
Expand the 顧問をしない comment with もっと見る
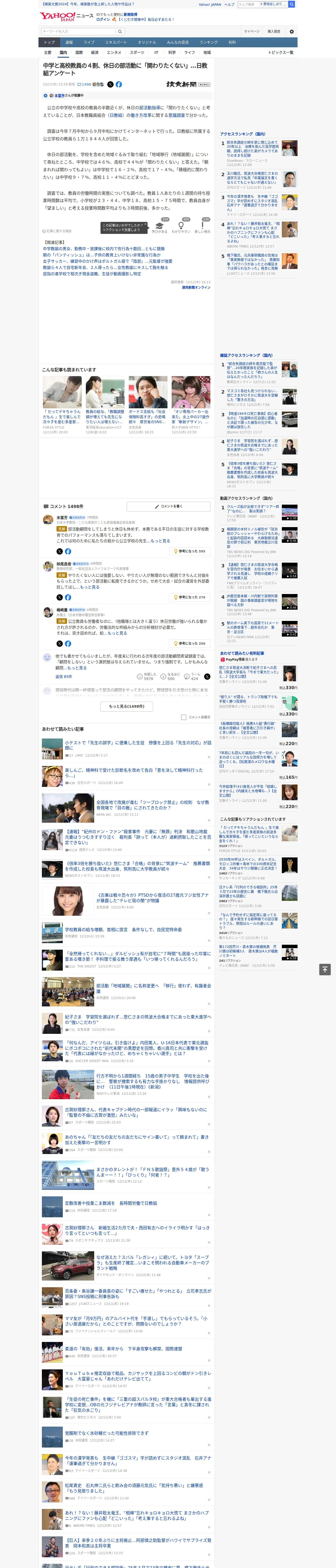[x=77, y=668]
